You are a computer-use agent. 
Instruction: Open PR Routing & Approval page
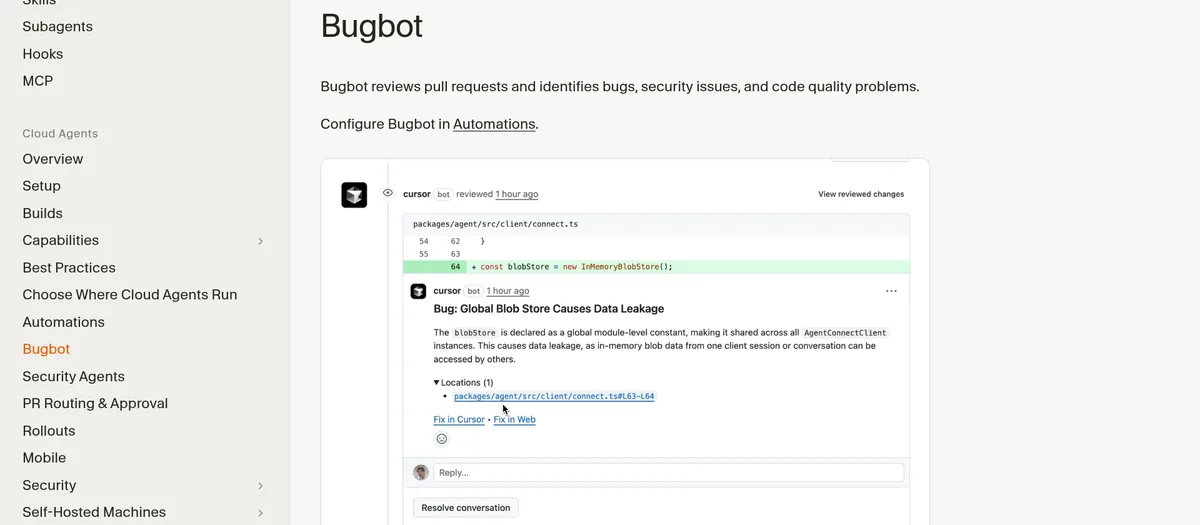pyautogui.click(x=95, y=404)
